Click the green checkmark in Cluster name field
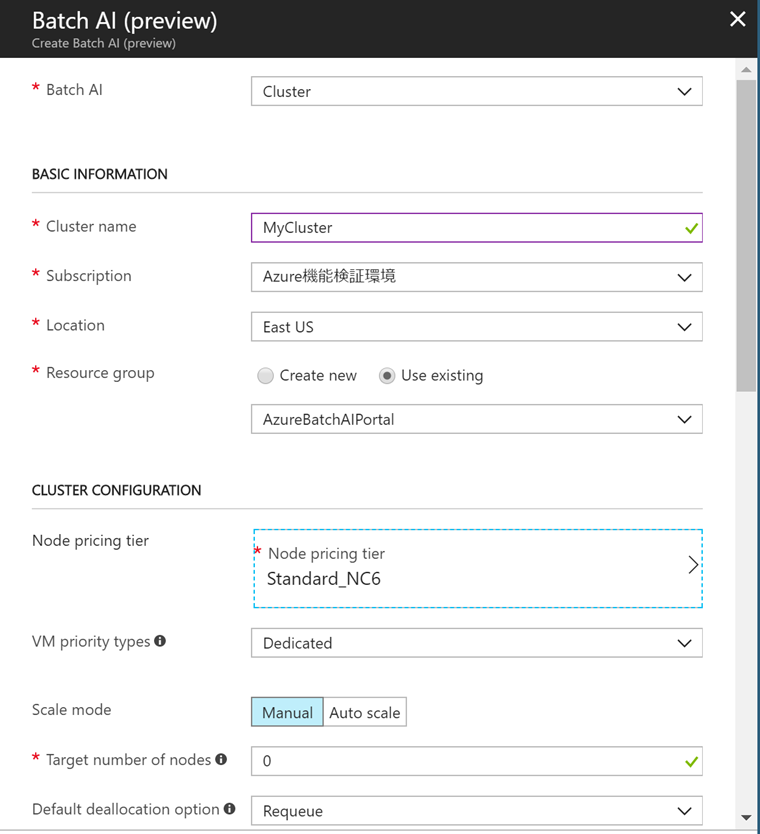This screenshot has width=760, height=834. [691, 229]
